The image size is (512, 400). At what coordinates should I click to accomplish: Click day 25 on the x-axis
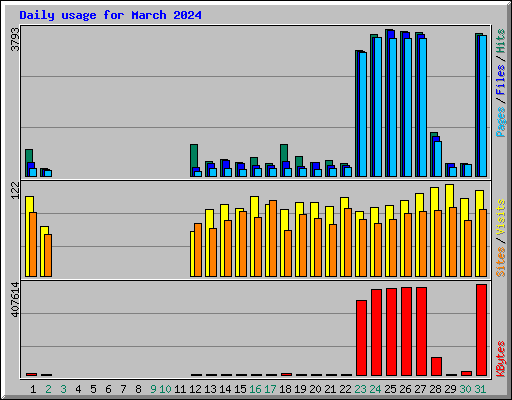[390, 389]
